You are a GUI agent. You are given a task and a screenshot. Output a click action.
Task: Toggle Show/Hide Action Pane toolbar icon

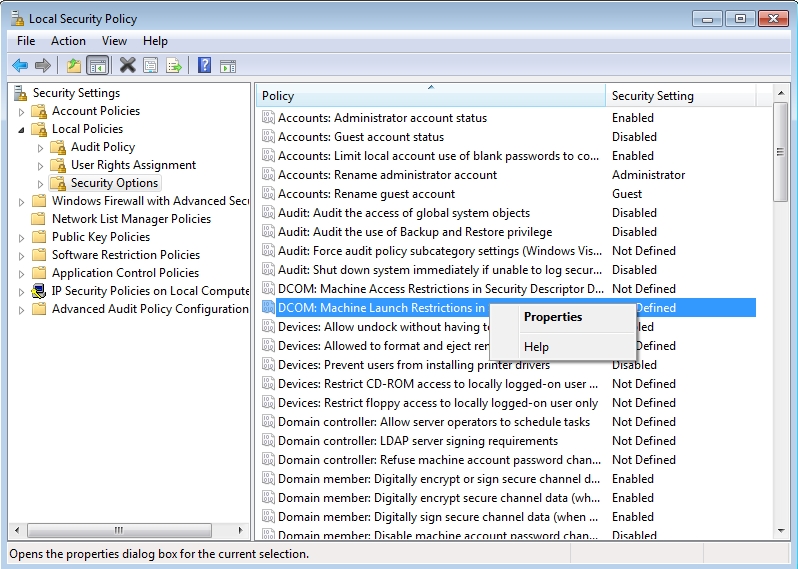tap(228, 66)
